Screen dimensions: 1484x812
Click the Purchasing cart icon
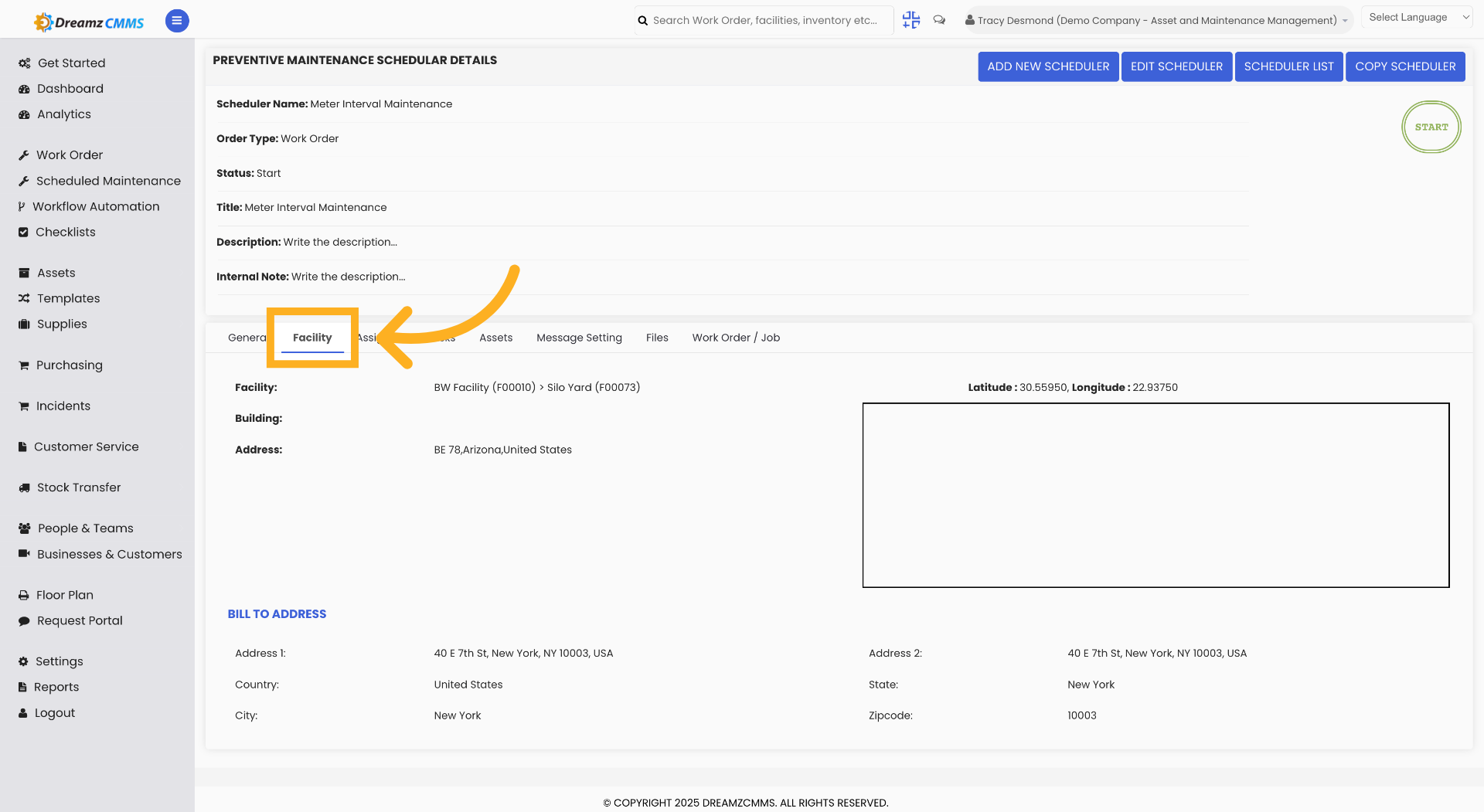[24, 365]
